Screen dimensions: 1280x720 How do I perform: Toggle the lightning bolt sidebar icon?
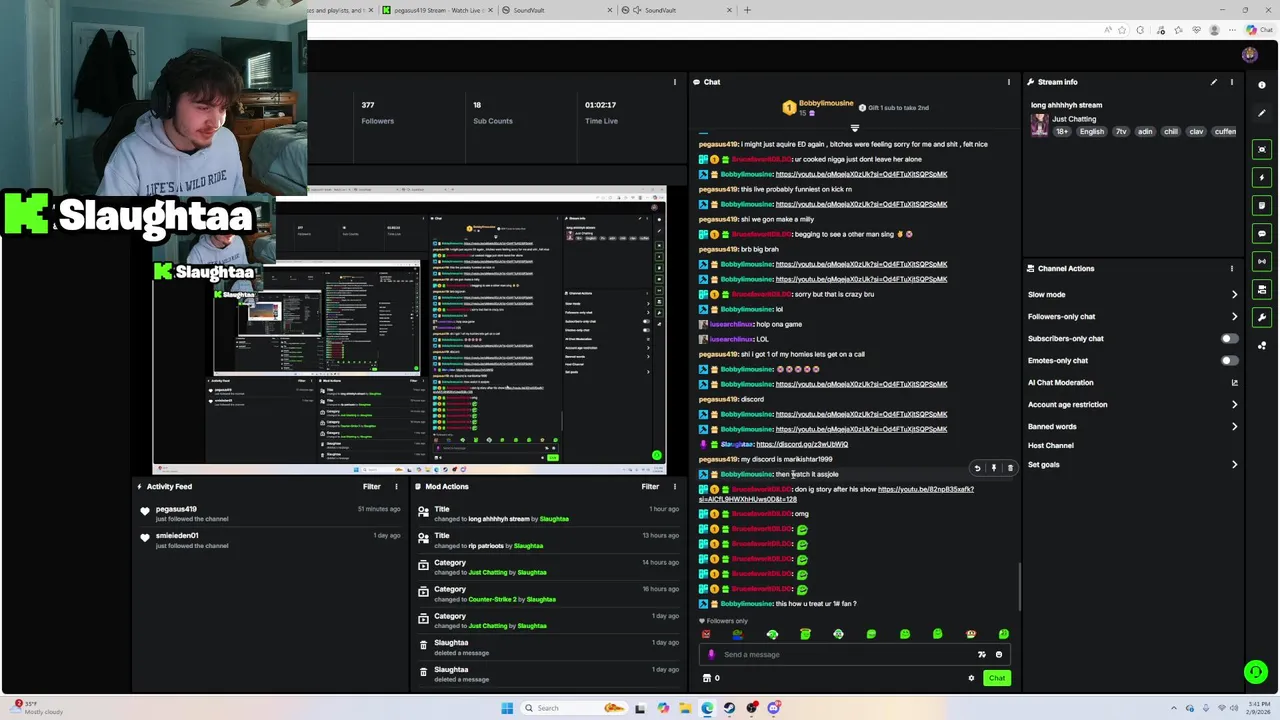pyautogui.click(x=1262, y=177)
